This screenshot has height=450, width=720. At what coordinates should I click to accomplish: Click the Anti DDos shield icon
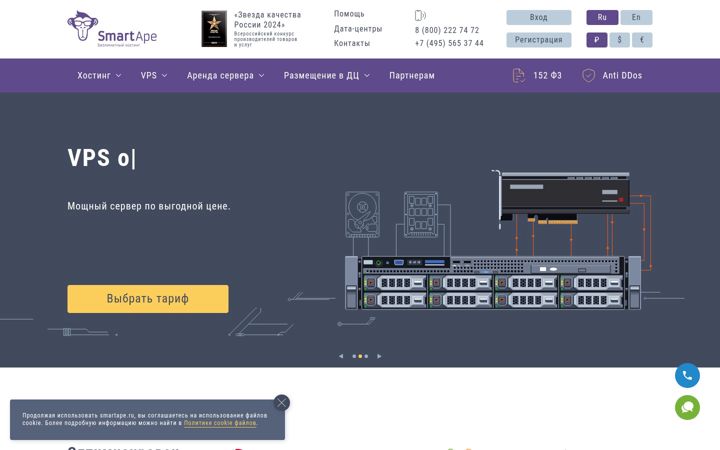588,75
